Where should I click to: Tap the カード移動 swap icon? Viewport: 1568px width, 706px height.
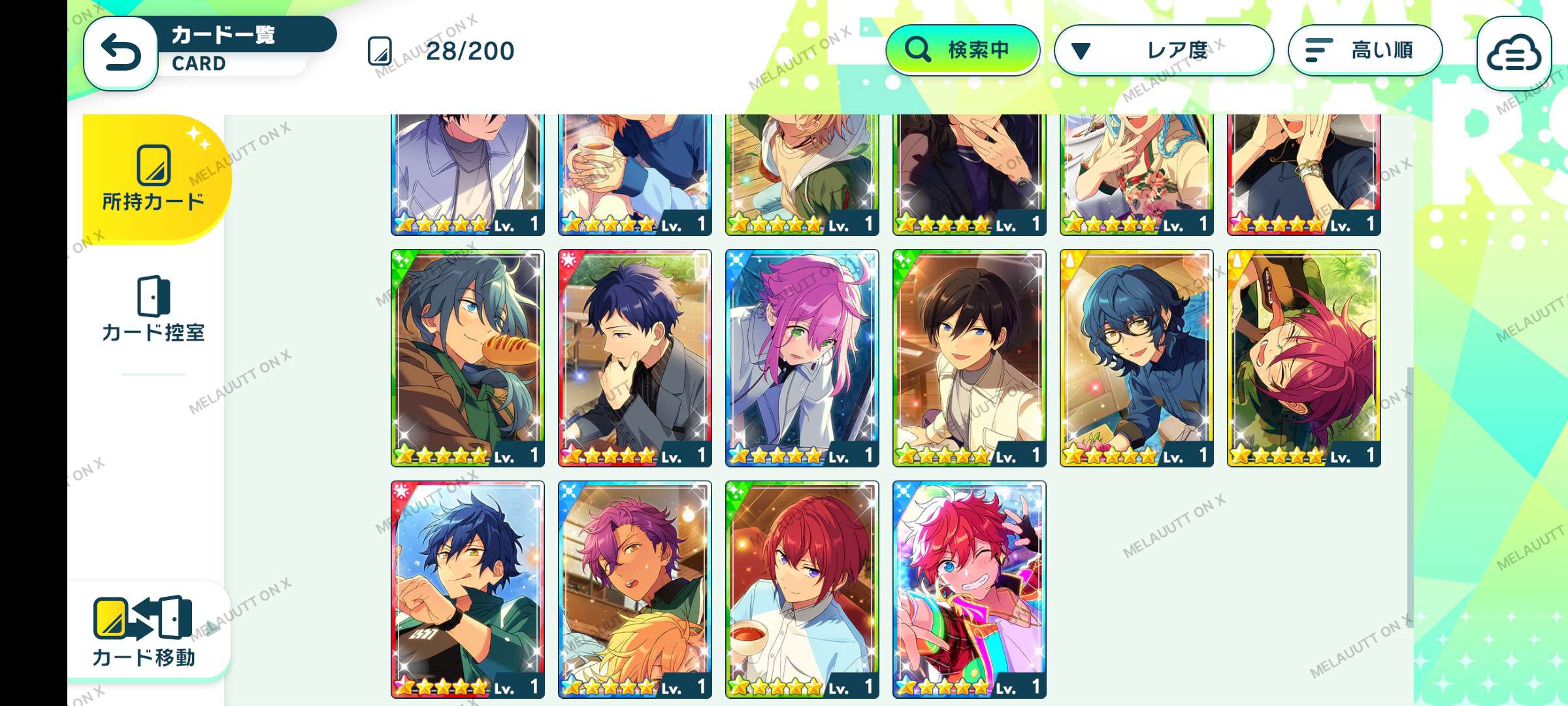[143, 617]
